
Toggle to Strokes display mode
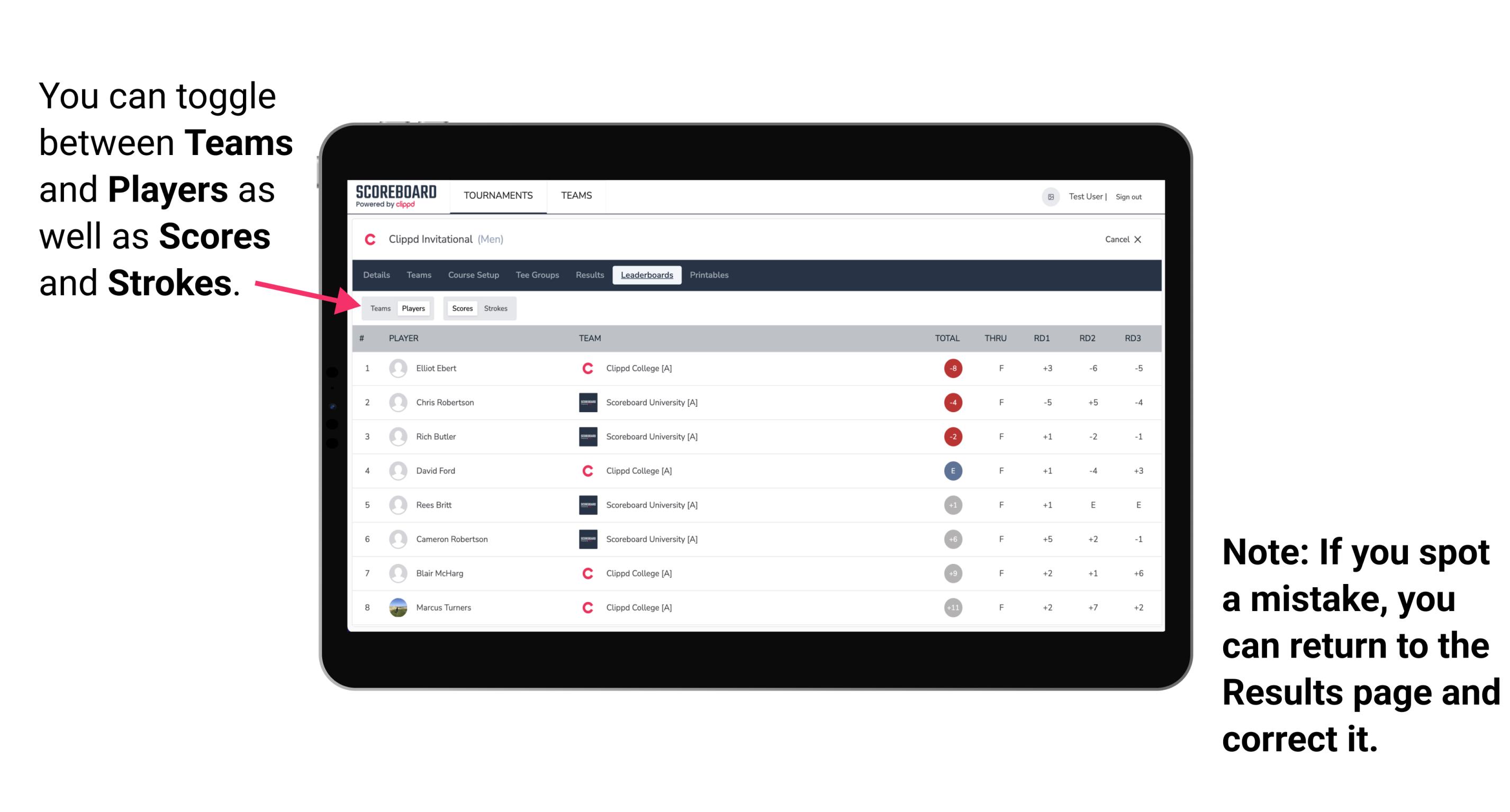click(x=496, y=308)
